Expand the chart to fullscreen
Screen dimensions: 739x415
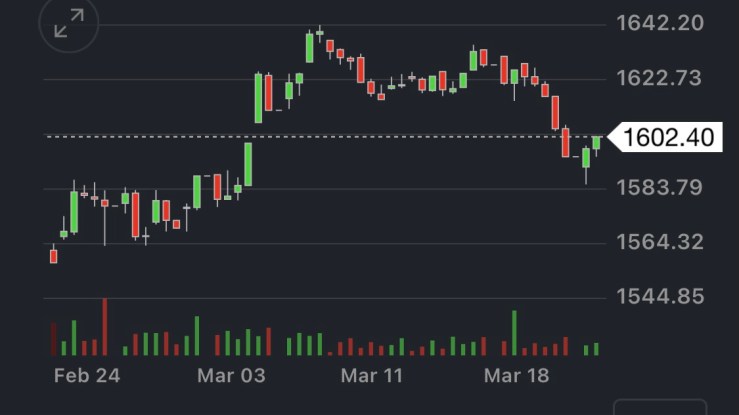69,23
